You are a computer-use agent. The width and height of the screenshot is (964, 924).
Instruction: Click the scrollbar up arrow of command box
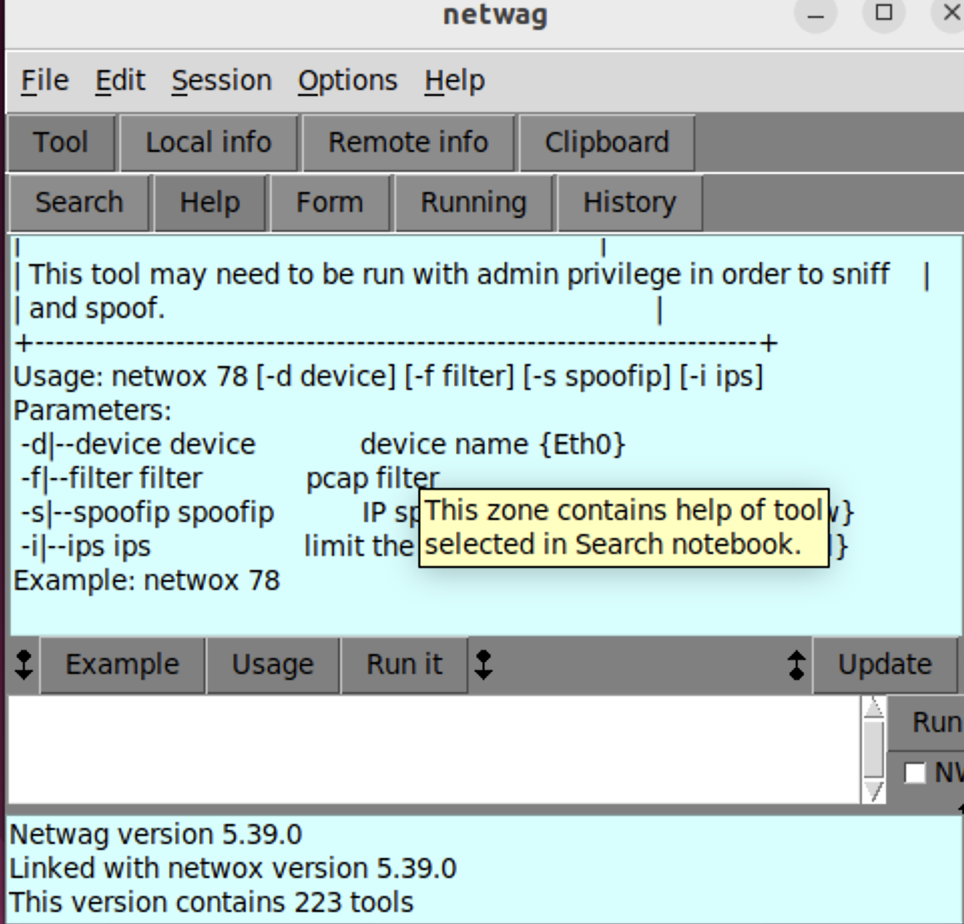[873, 708]
